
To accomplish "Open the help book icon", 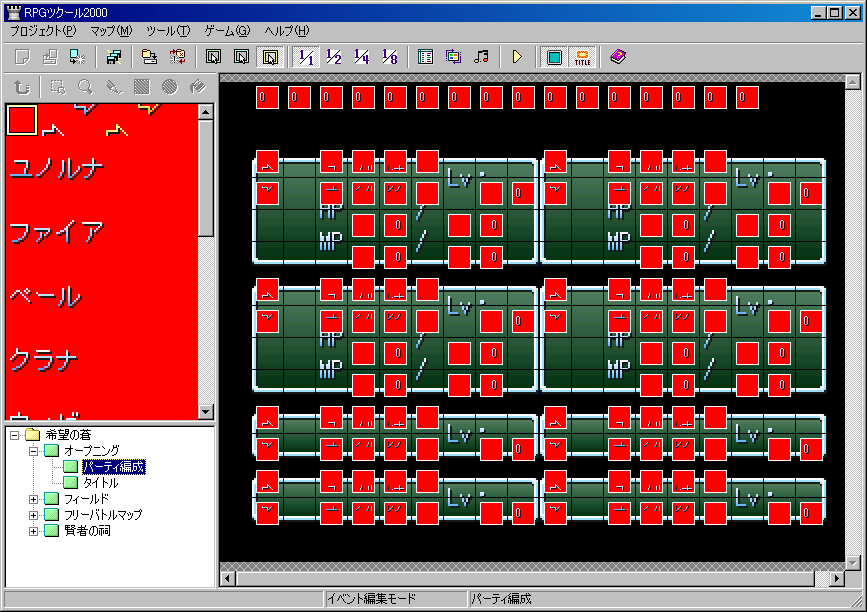I will click(x=618, y=57).
